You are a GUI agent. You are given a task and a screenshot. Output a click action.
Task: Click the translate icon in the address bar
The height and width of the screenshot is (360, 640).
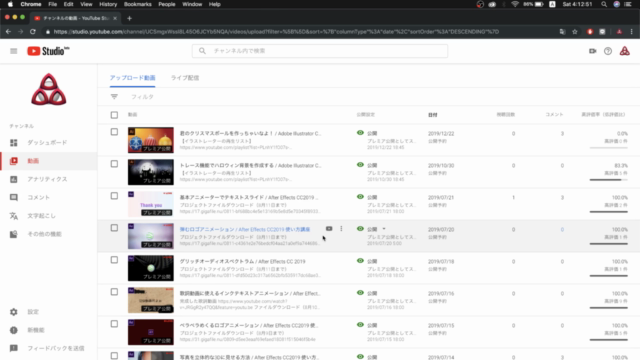(x=562, y=31)
